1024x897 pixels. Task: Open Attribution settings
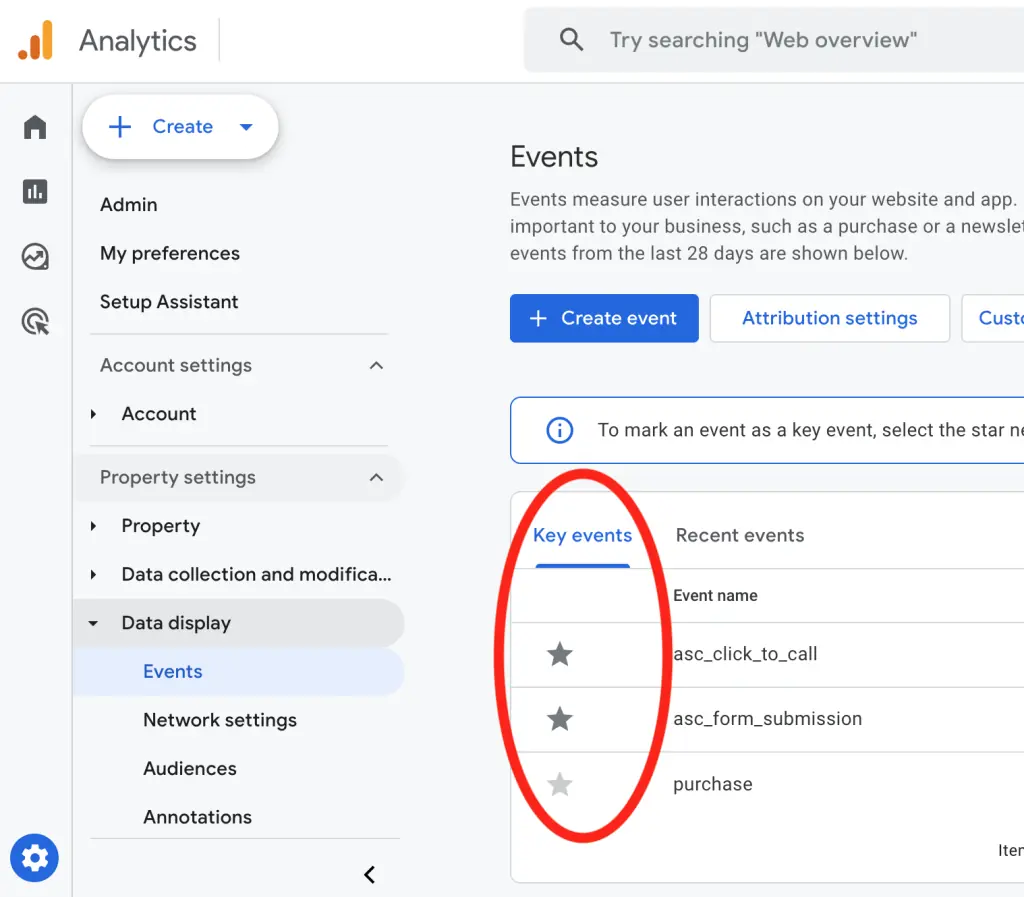(829, 318)
